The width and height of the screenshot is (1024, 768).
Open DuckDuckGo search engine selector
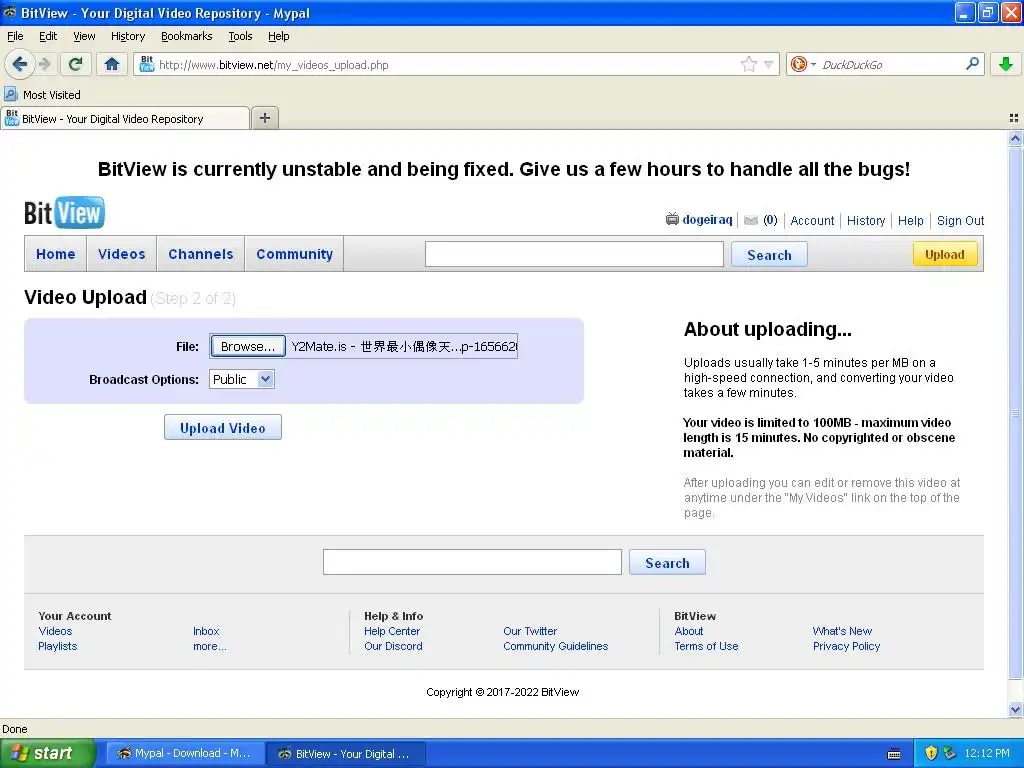[803, 64]
